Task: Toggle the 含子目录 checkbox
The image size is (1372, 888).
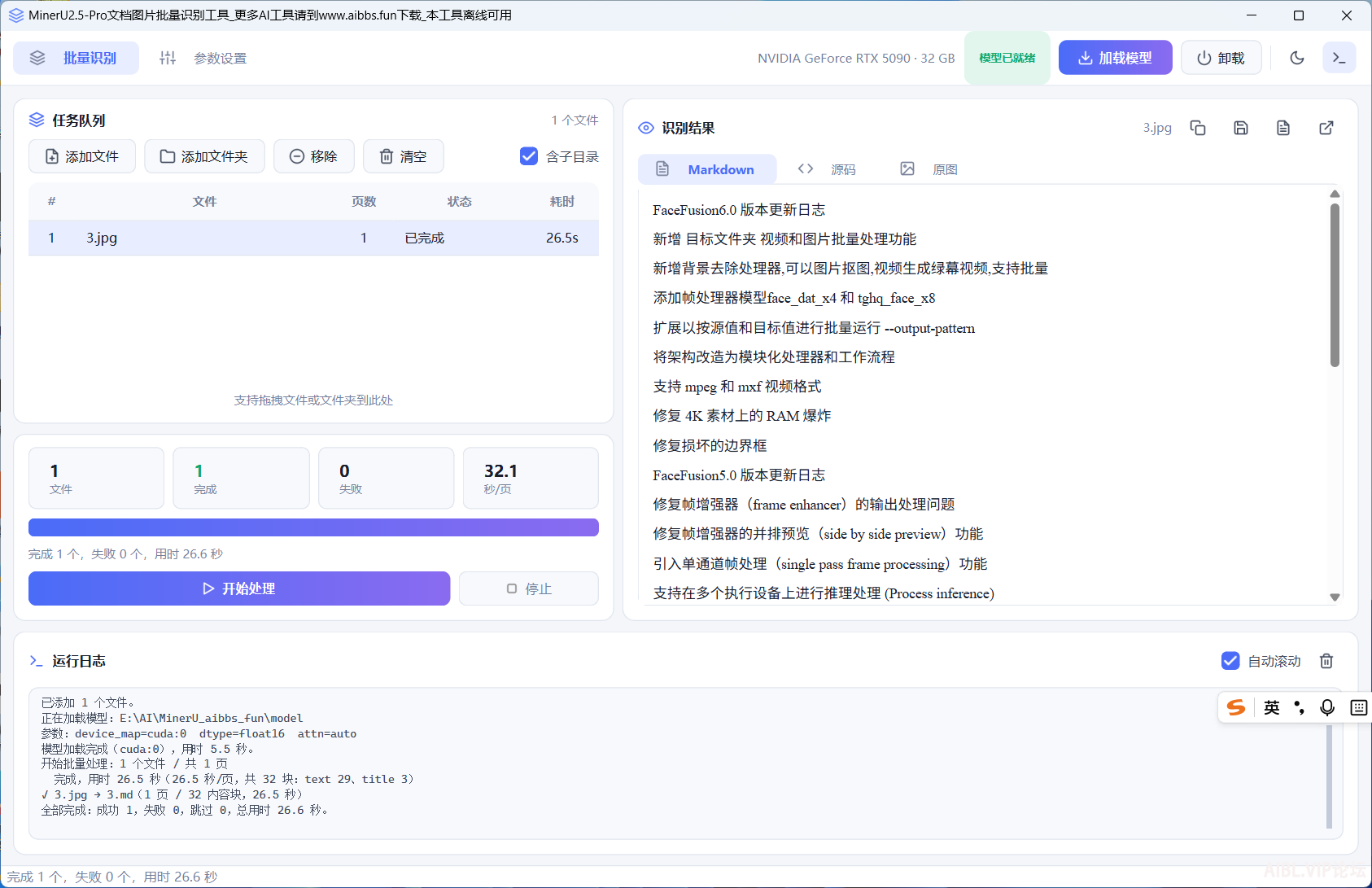Action: point(529,156)
